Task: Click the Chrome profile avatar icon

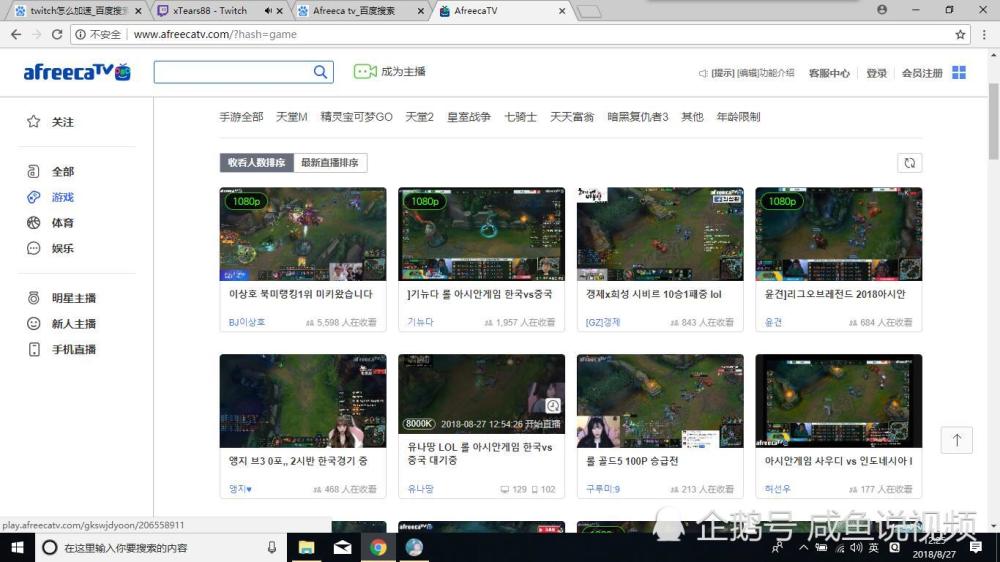Action: tap(882, 10)
